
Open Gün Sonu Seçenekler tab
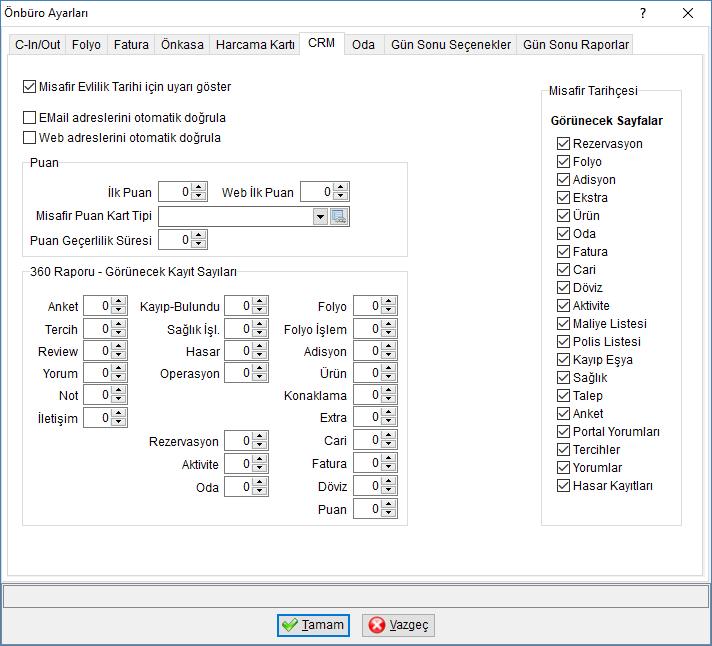[451, 44]
